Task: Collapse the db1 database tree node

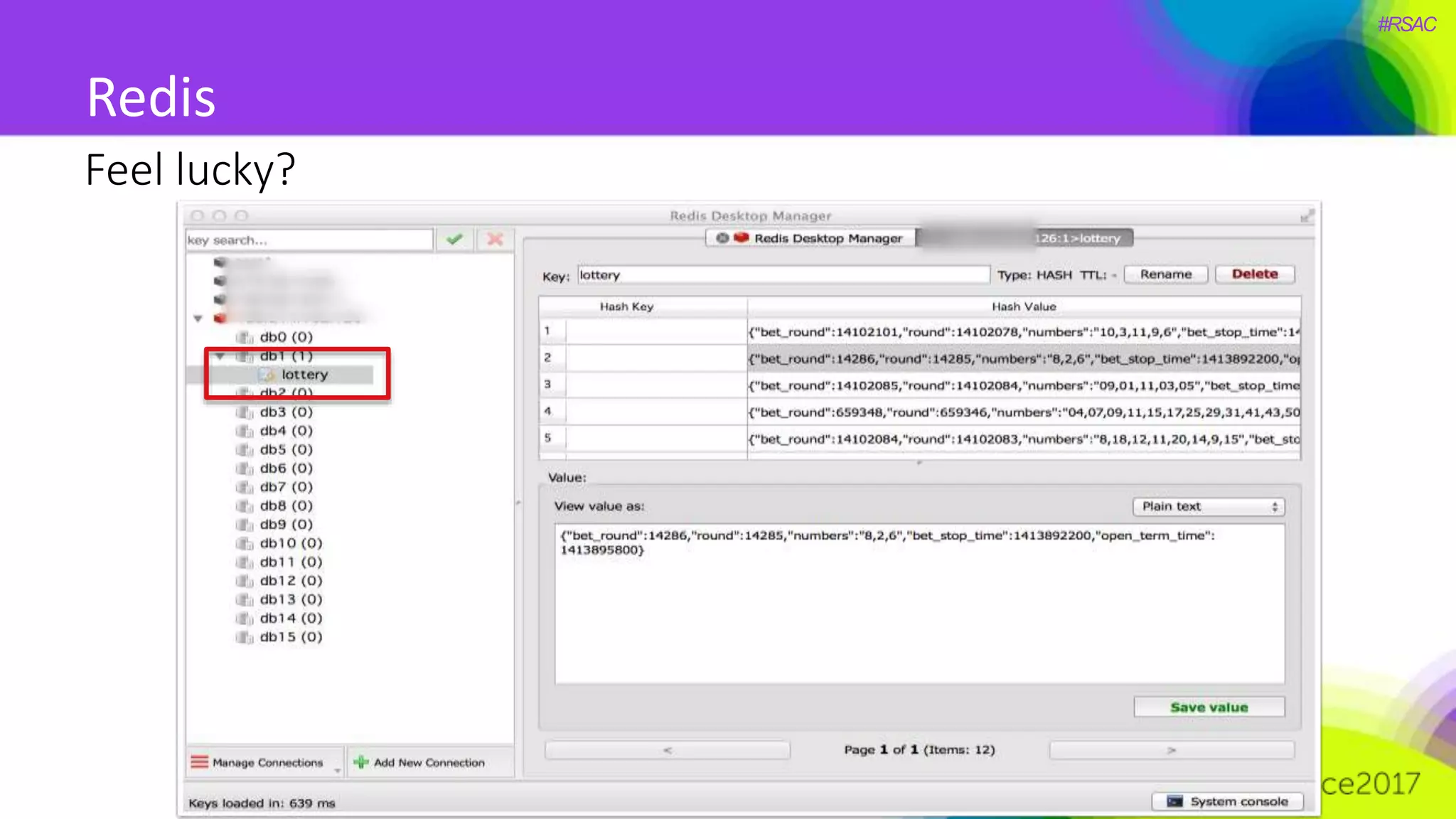Action: pos(220,355)
